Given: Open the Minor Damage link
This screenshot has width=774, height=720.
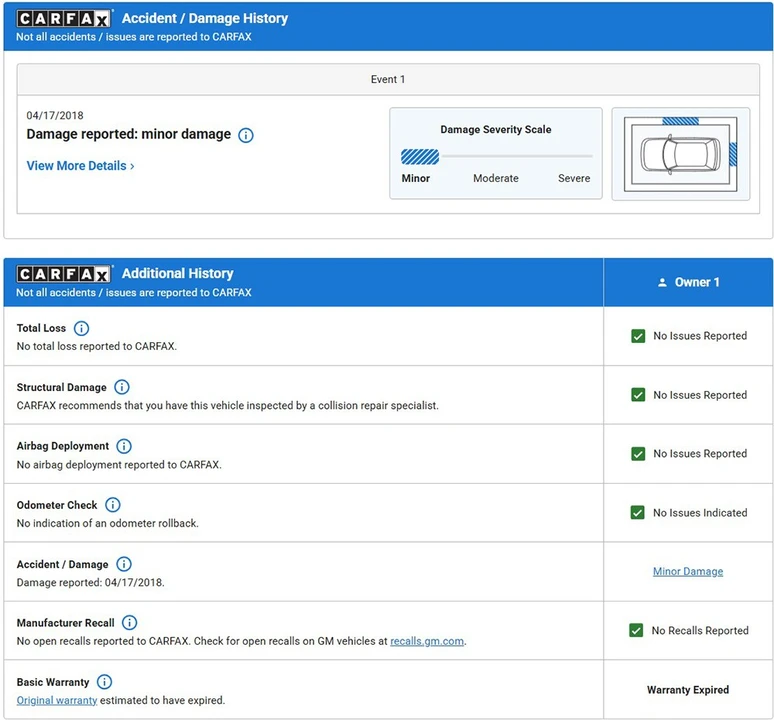Looking at the screenshot, I should point(688,571).
